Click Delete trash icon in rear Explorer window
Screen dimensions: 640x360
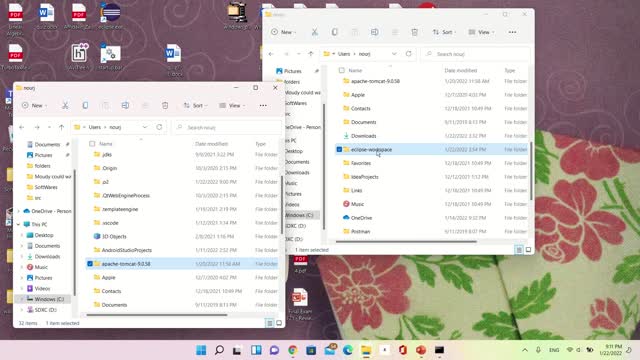click(414, 32)
